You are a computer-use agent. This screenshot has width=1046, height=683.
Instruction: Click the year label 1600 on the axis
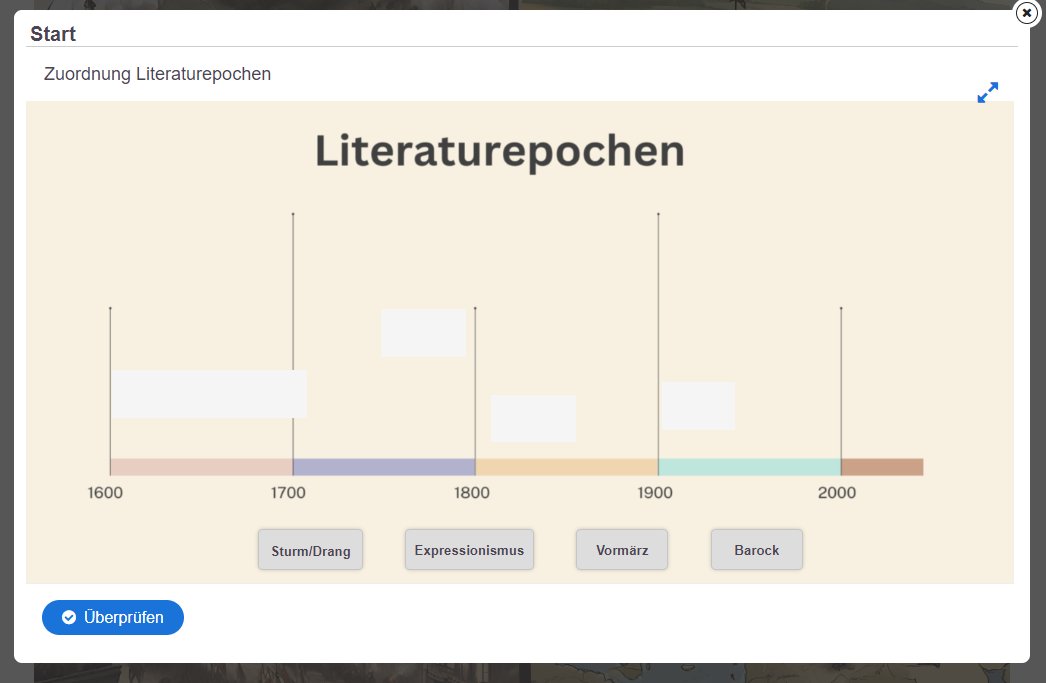point(105,492)
